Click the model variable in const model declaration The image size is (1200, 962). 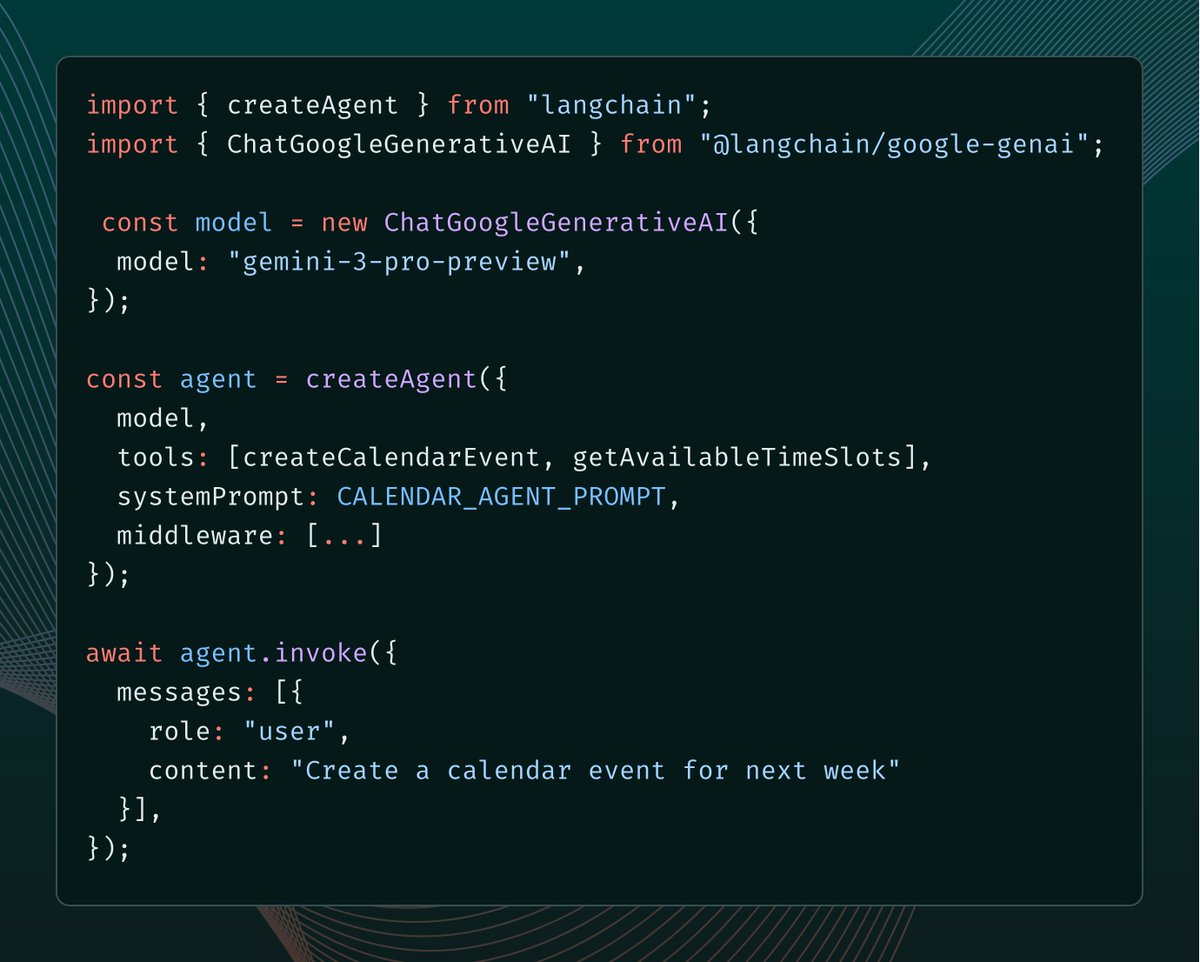pos(234,222)
